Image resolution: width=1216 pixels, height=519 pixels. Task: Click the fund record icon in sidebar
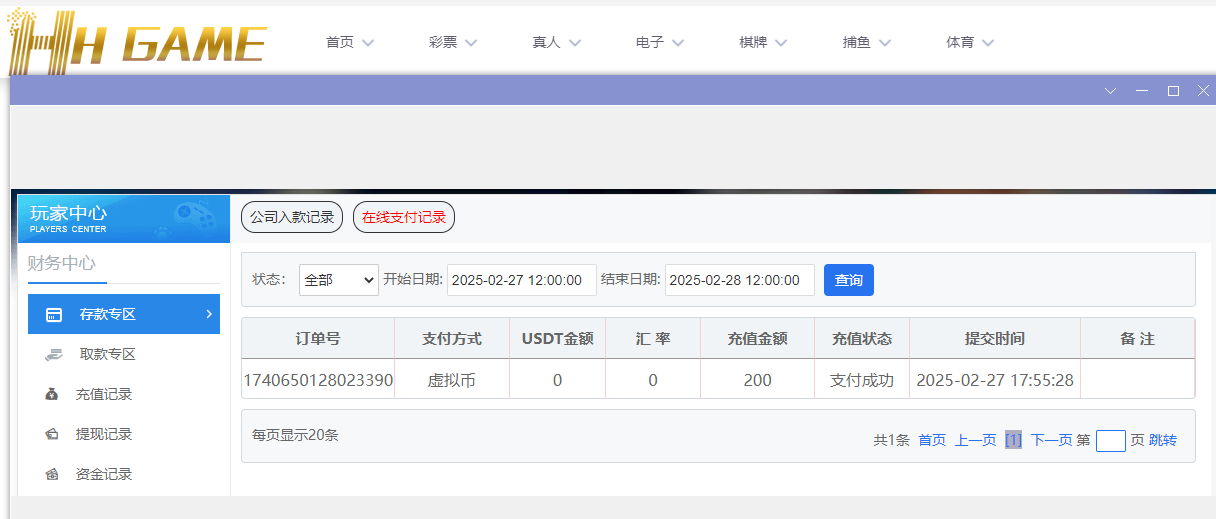tap(52, 475)
